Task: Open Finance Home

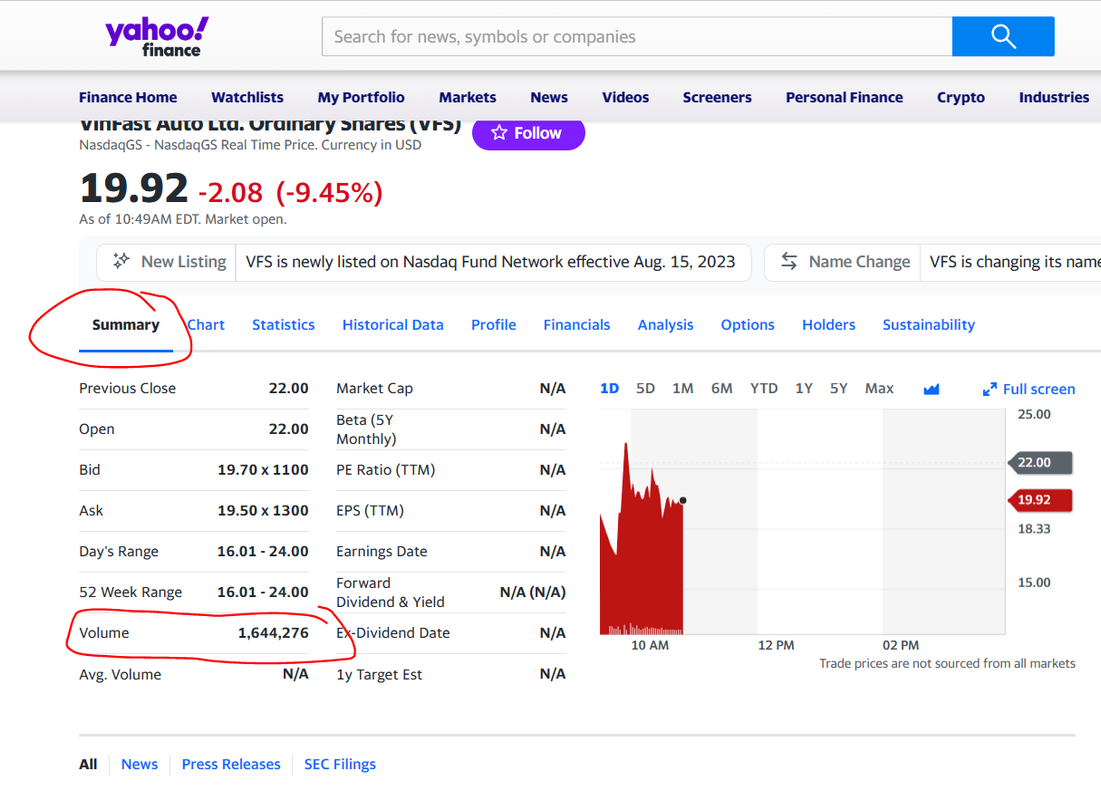Action: [128, 98]
